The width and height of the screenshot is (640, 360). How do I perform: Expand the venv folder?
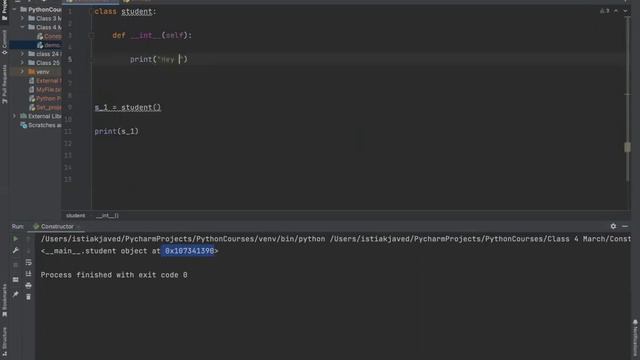pyautogui.click(x=22, y=72)
